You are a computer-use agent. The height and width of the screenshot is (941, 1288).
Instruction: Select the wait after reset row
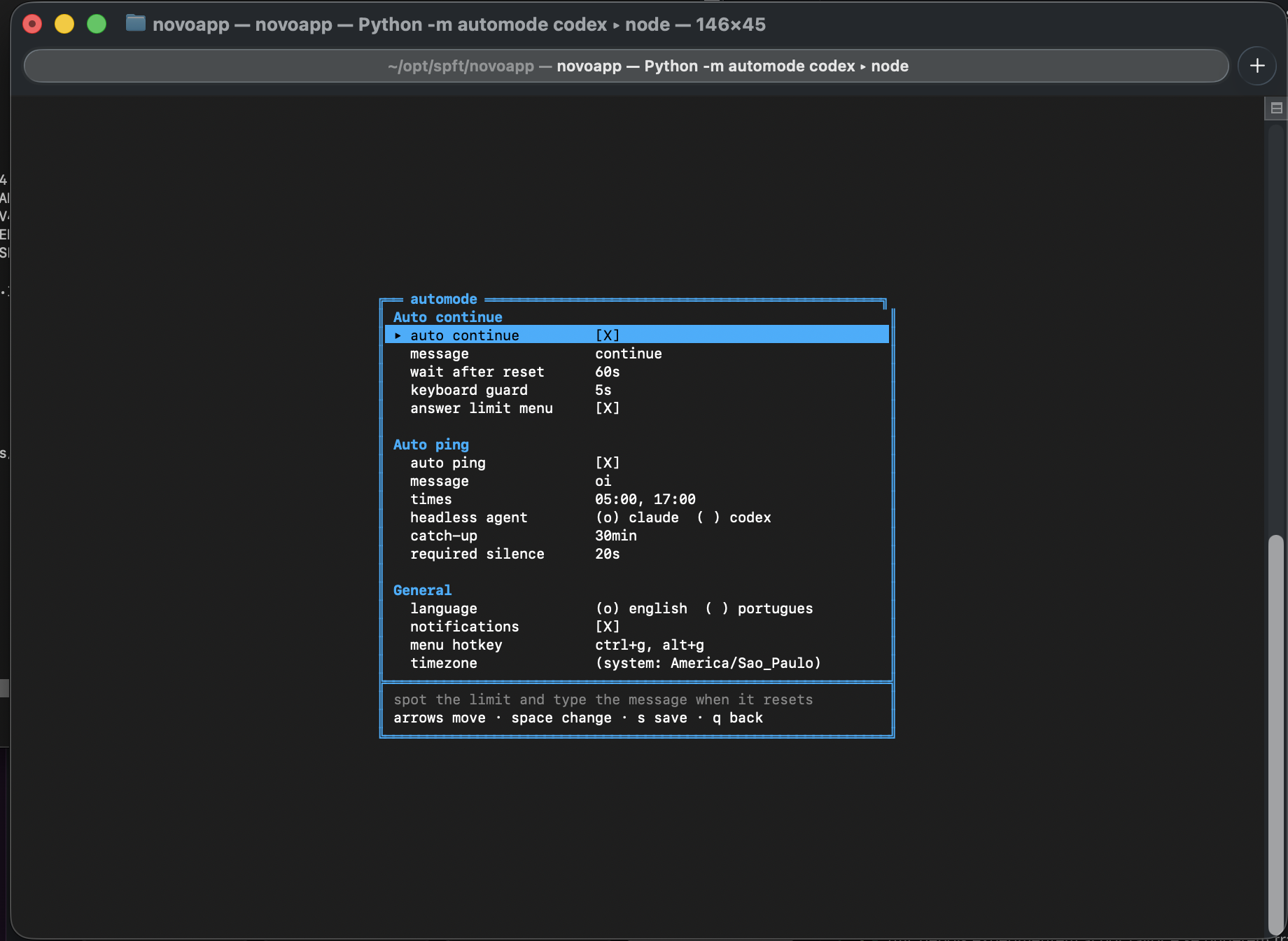tap(637, 372)
